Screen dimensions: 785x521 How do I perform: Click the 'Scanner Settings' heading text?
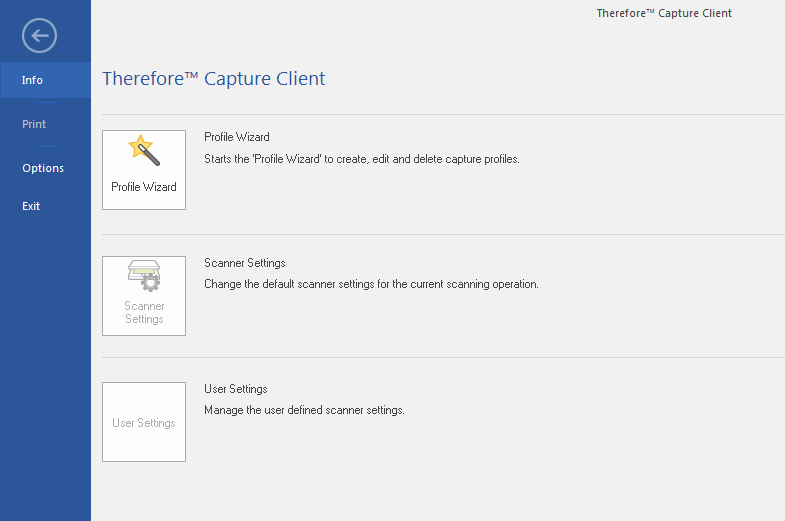245,263
